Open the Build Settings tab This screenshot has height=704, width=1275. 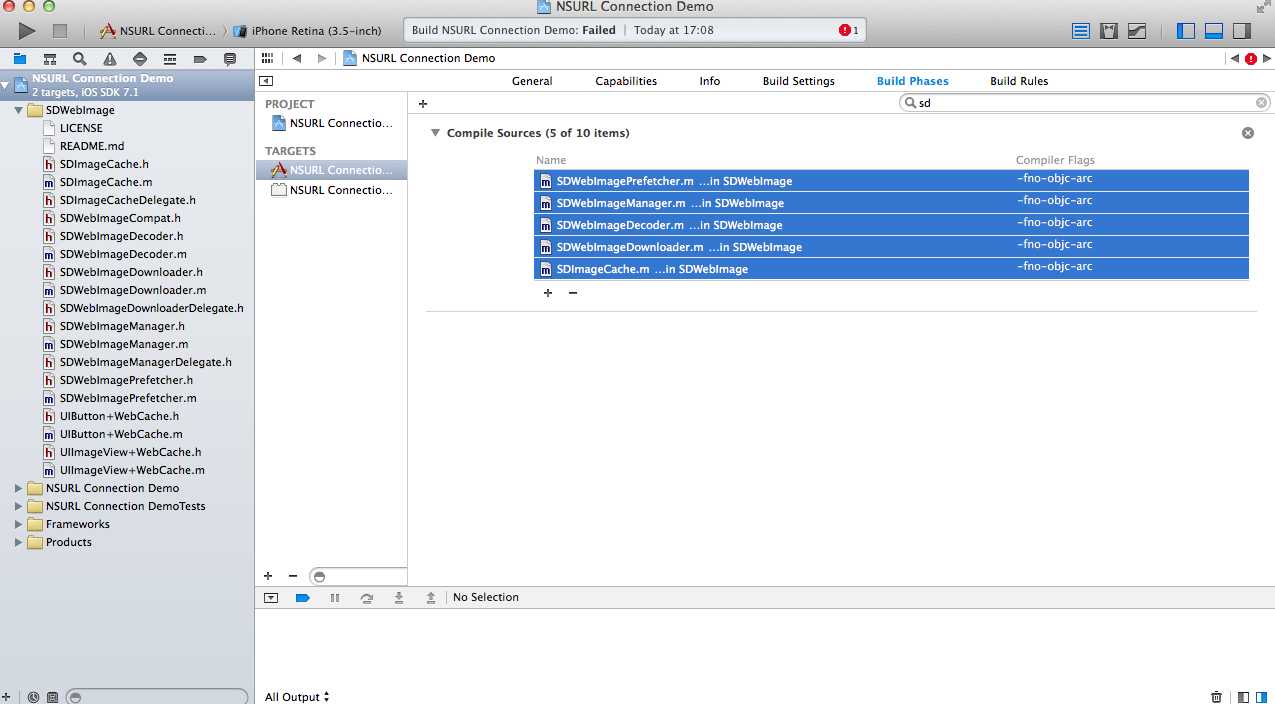pyautogui.click(x=798, y=81)
